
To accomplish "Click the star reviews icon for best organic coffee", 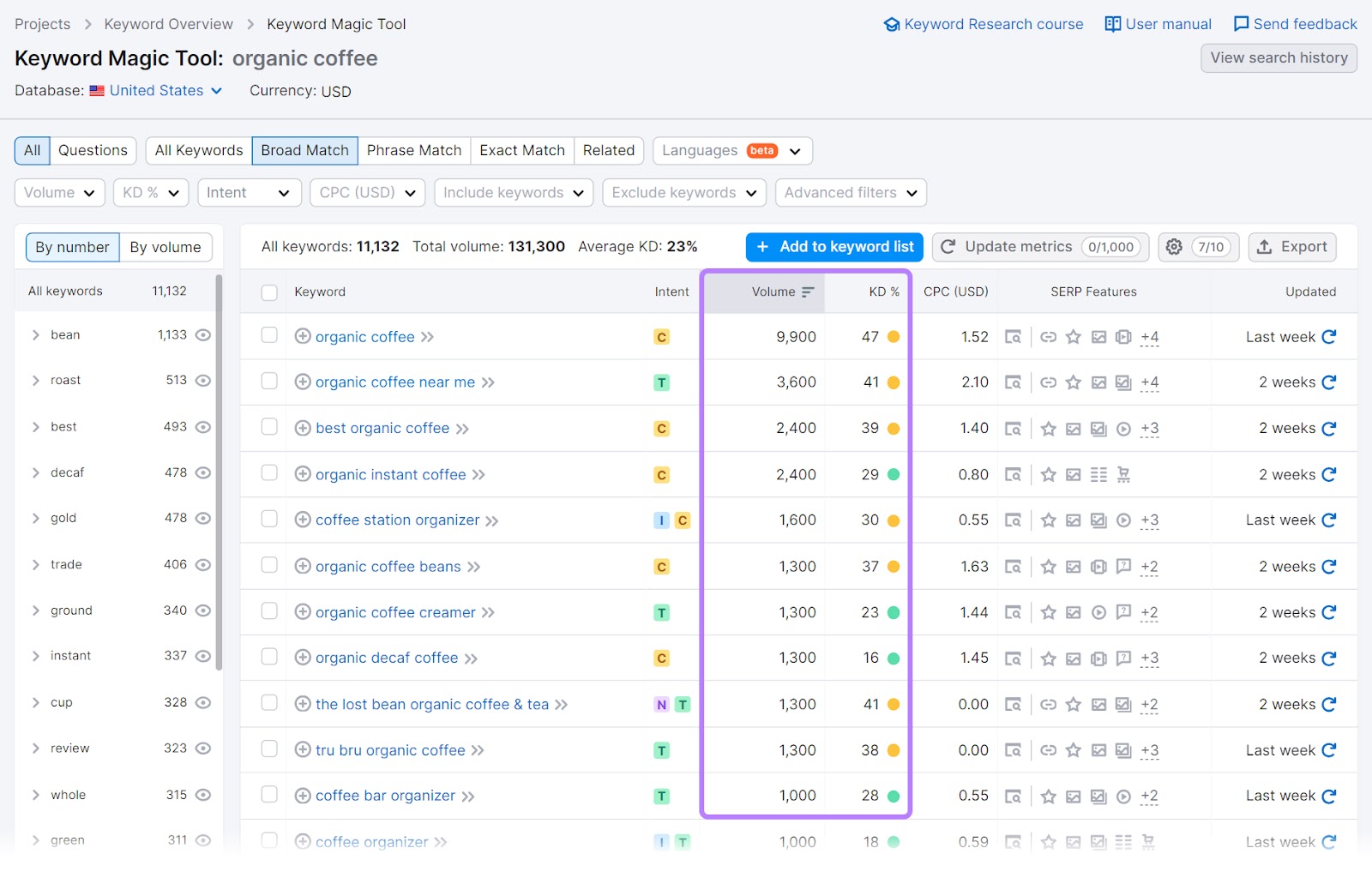I will 1048,429.
